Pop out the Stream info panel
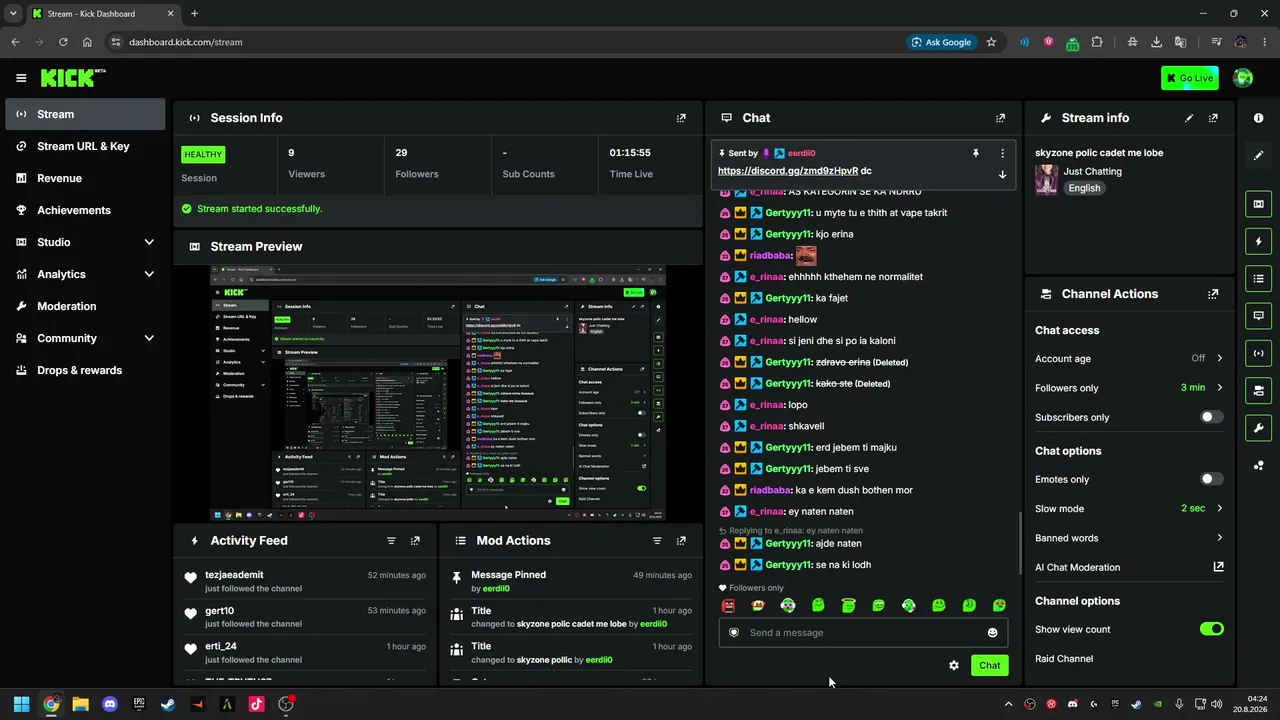Screen dimensions: 1280x720 coord(1213,118)
